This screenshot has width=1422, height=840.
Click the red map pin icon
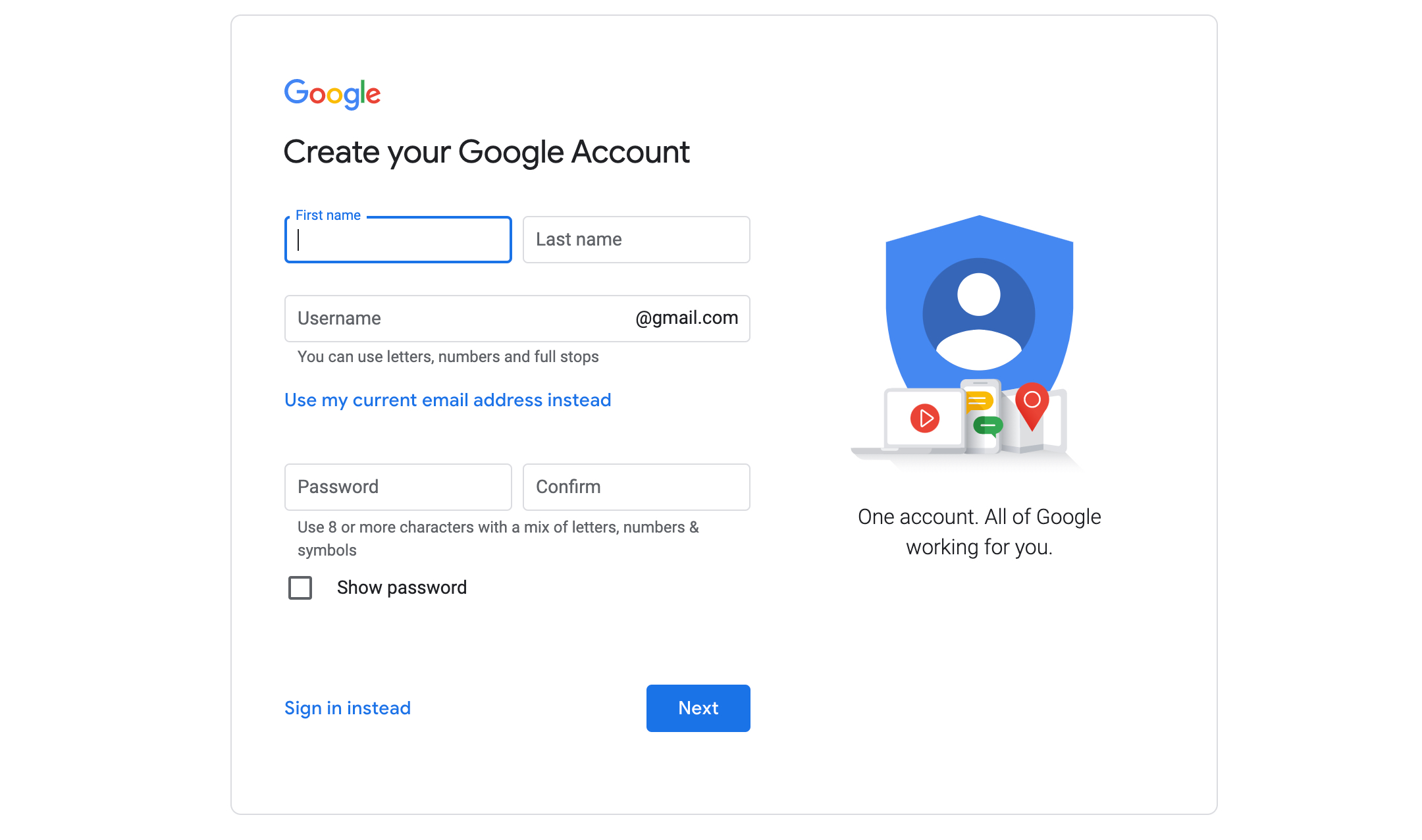pos(1032,406)
